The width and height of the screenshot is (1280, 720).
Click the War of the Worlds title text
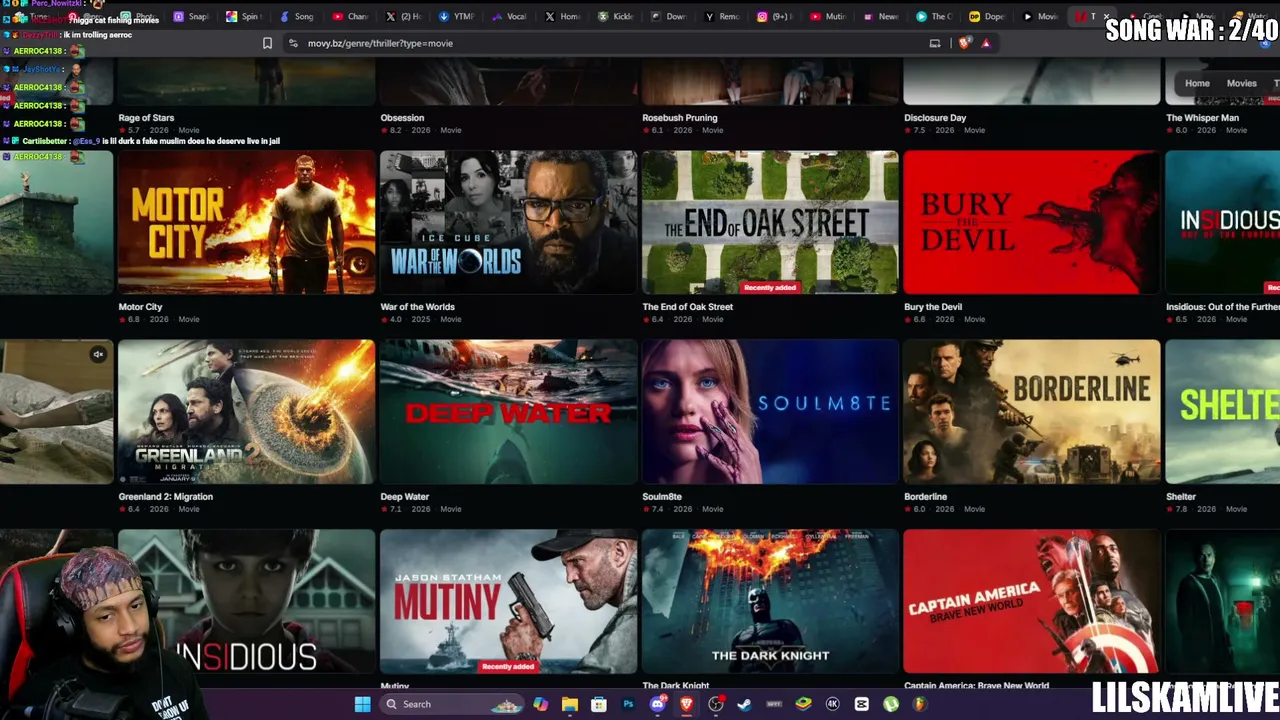tap(418, 307)
